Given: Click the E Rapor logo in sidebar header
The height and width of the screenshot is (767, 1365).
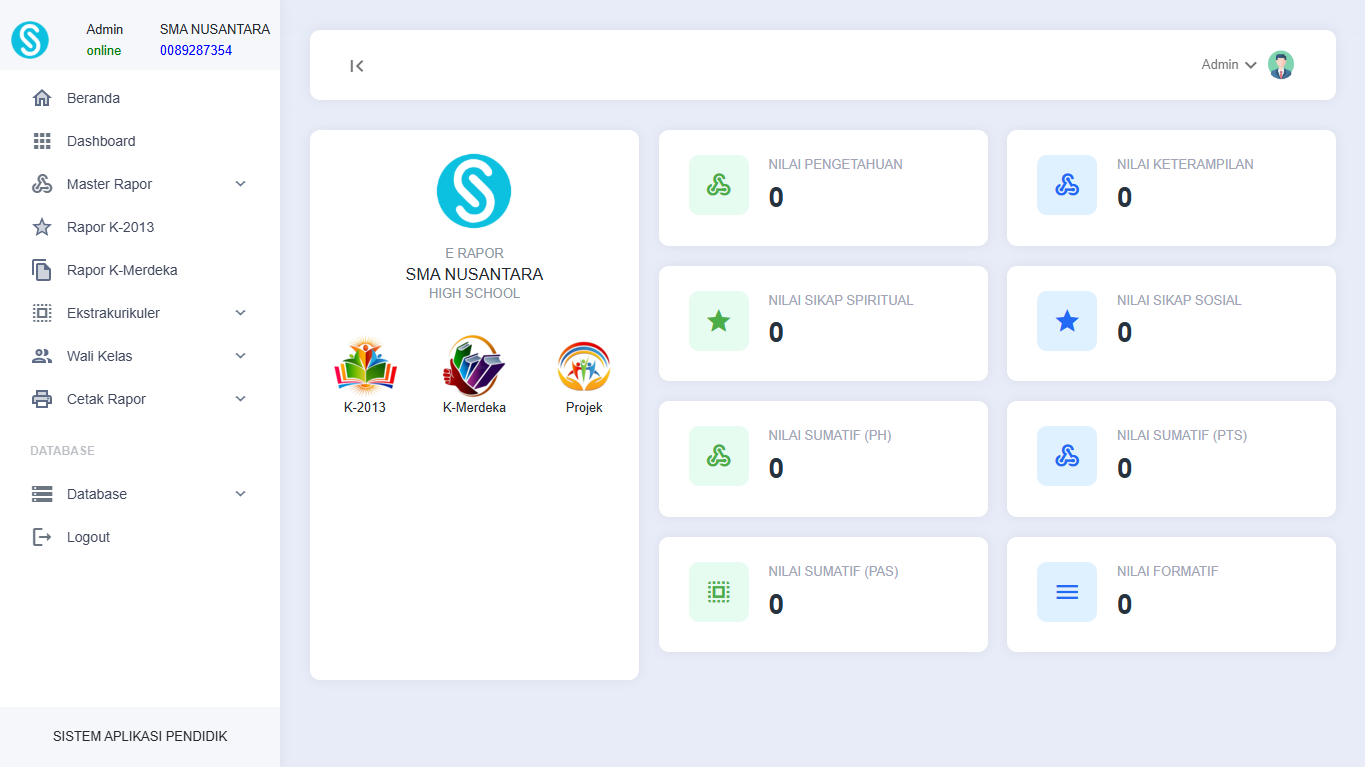Looking at the screenshot, I should point(30,40).
